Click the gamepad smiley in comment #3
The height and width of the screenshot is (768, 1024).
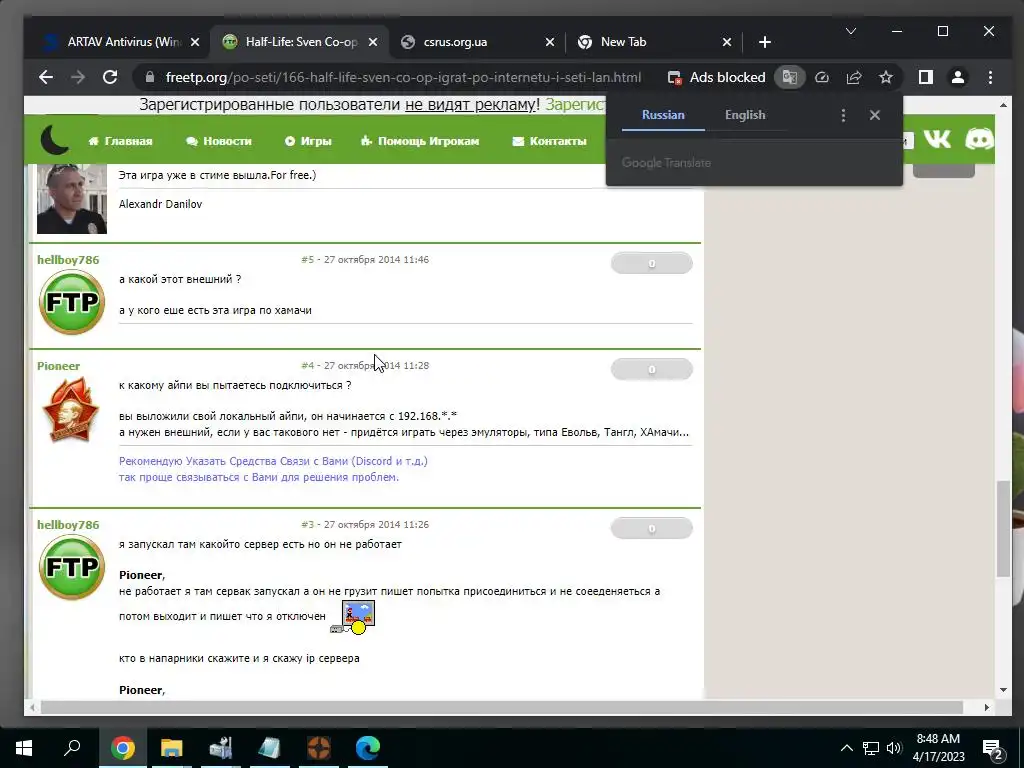(354, 617)
